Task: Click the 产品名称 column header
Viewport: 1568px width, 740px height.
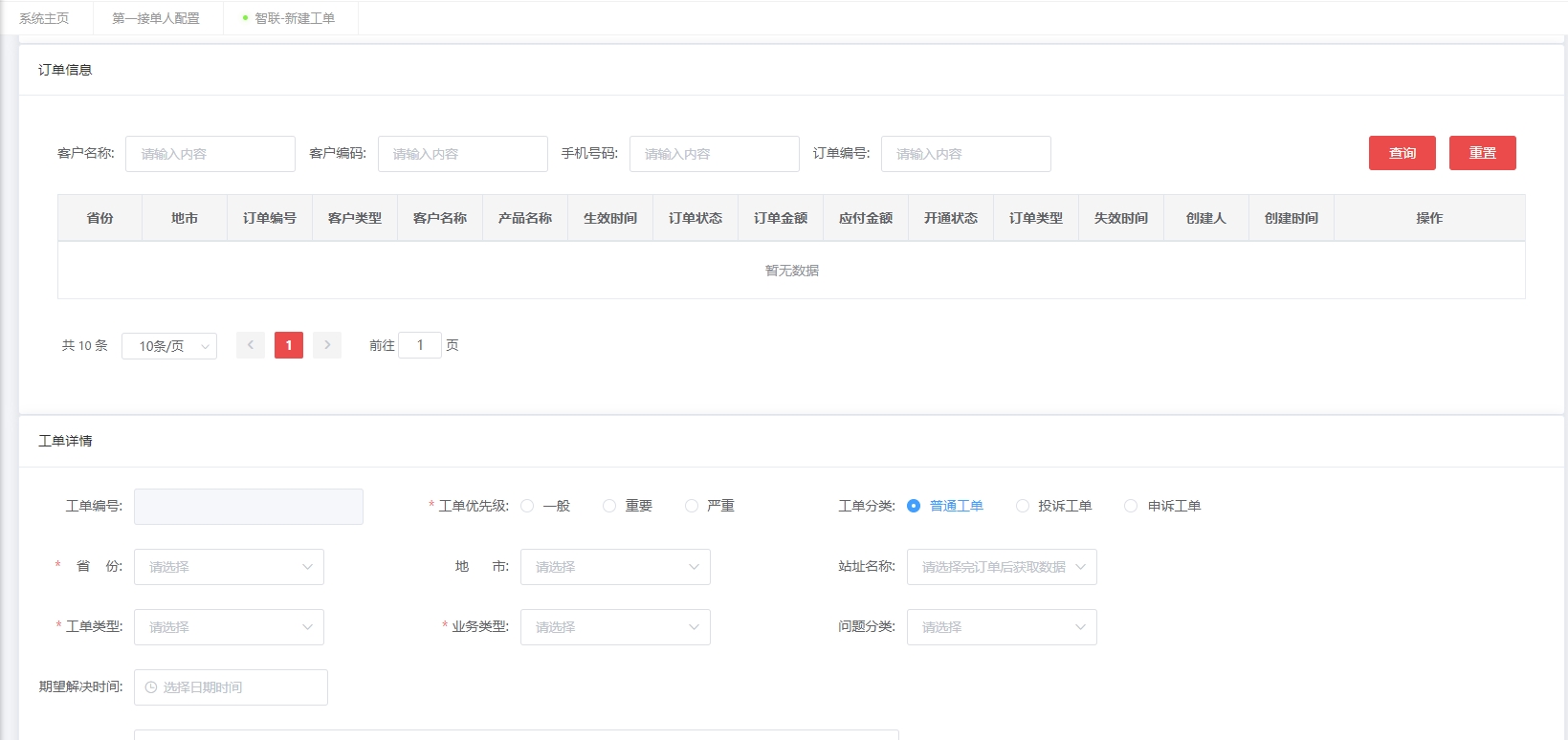Action: (525, 218)
